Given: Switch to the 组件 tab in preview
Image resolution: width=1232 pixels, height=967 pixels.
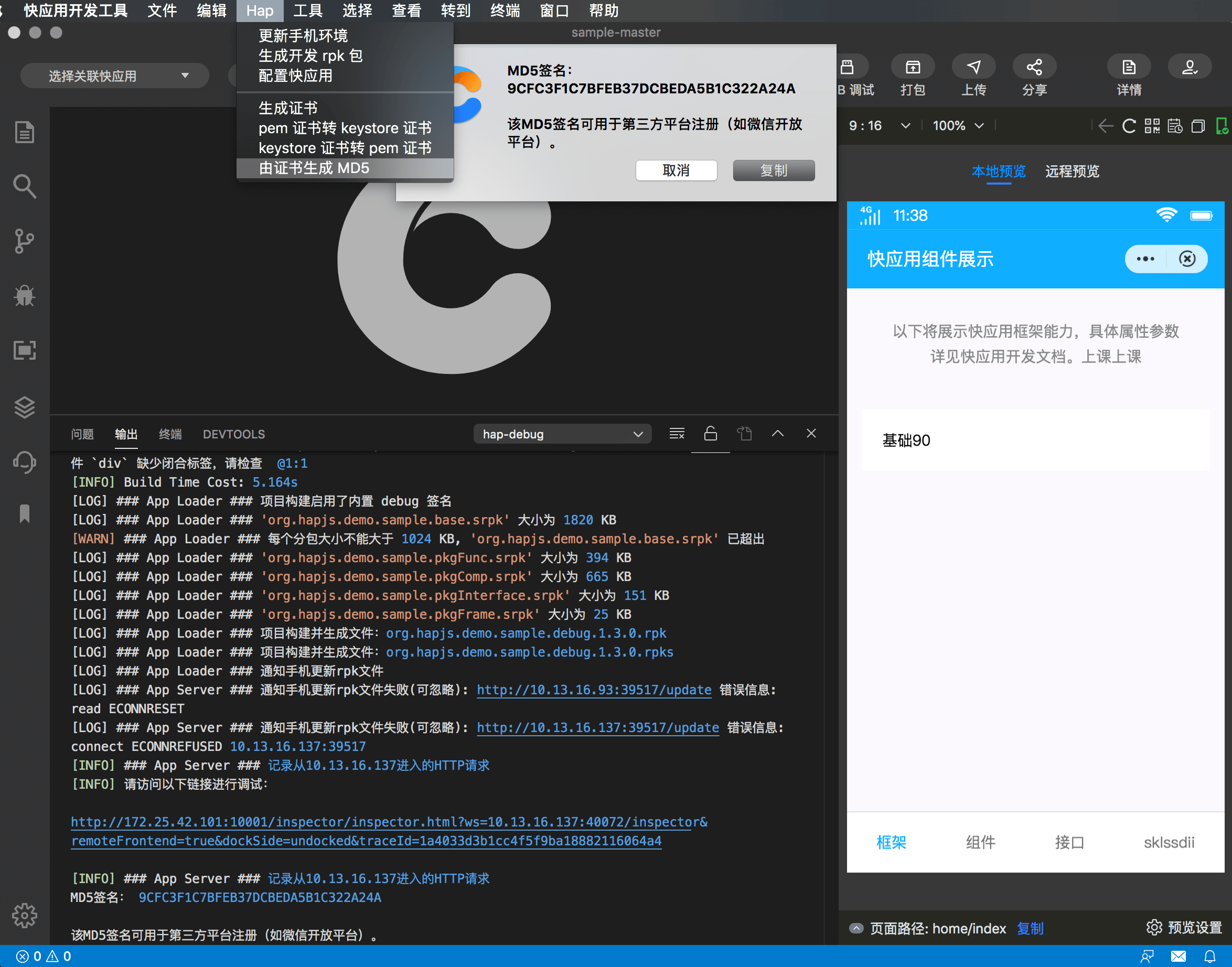Looking at the screenshot, I should 981,842.
